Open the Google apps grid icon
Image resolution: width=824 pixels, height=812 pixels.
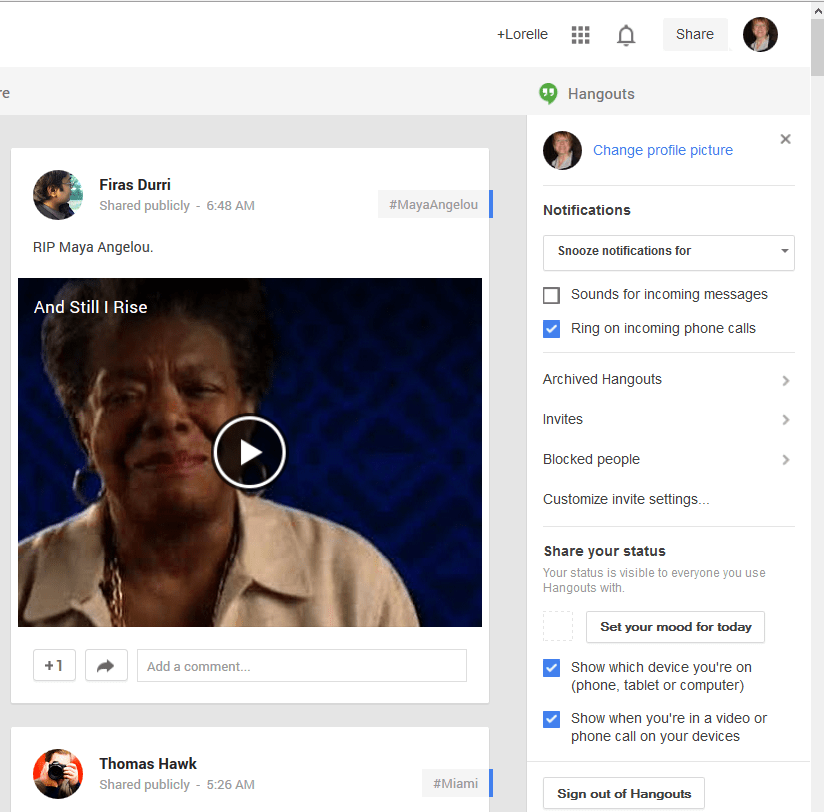point(580,35)
